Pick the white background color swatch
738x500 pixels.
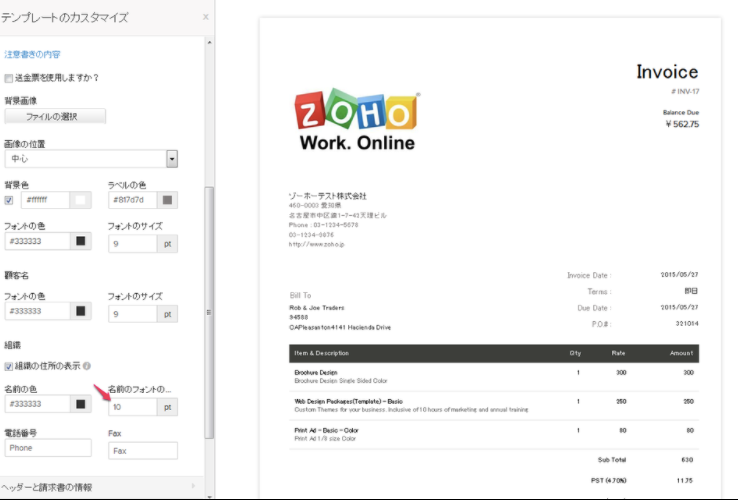[x=80, y=200]
